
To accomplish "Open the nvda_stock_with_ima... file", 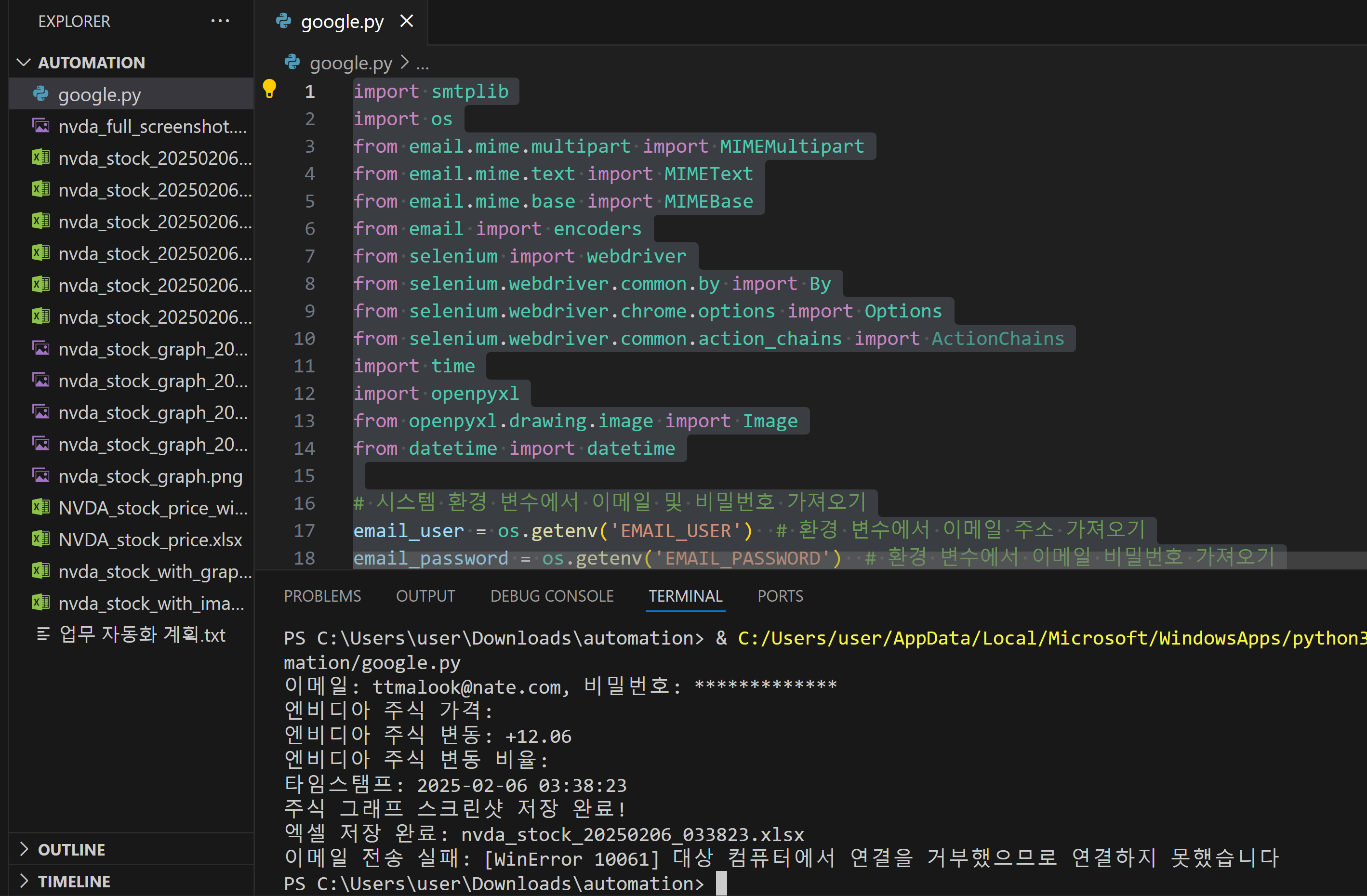I will click(131, 603).
